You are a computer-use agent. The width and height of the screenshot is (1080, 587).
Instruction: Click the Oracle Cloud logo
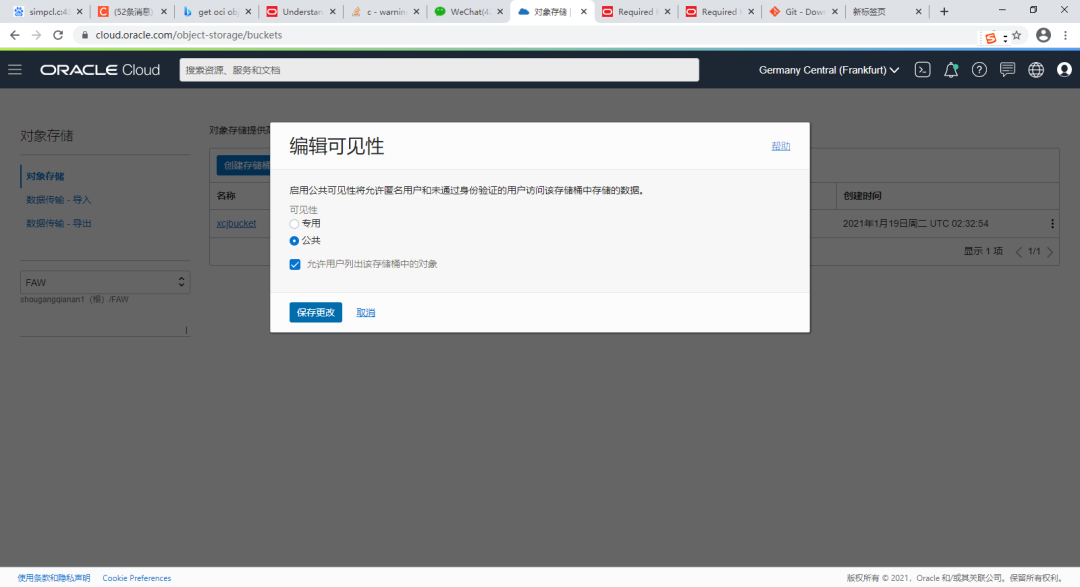click(x=100, y=70)
